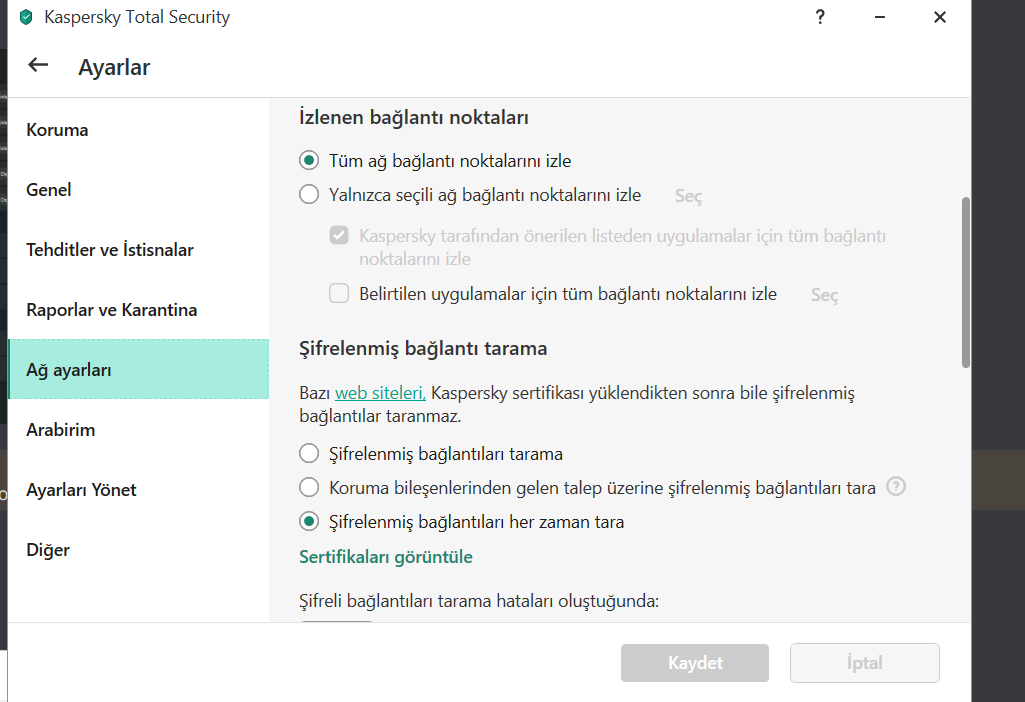Open the Koruma settings section

[x=139, y=130]
